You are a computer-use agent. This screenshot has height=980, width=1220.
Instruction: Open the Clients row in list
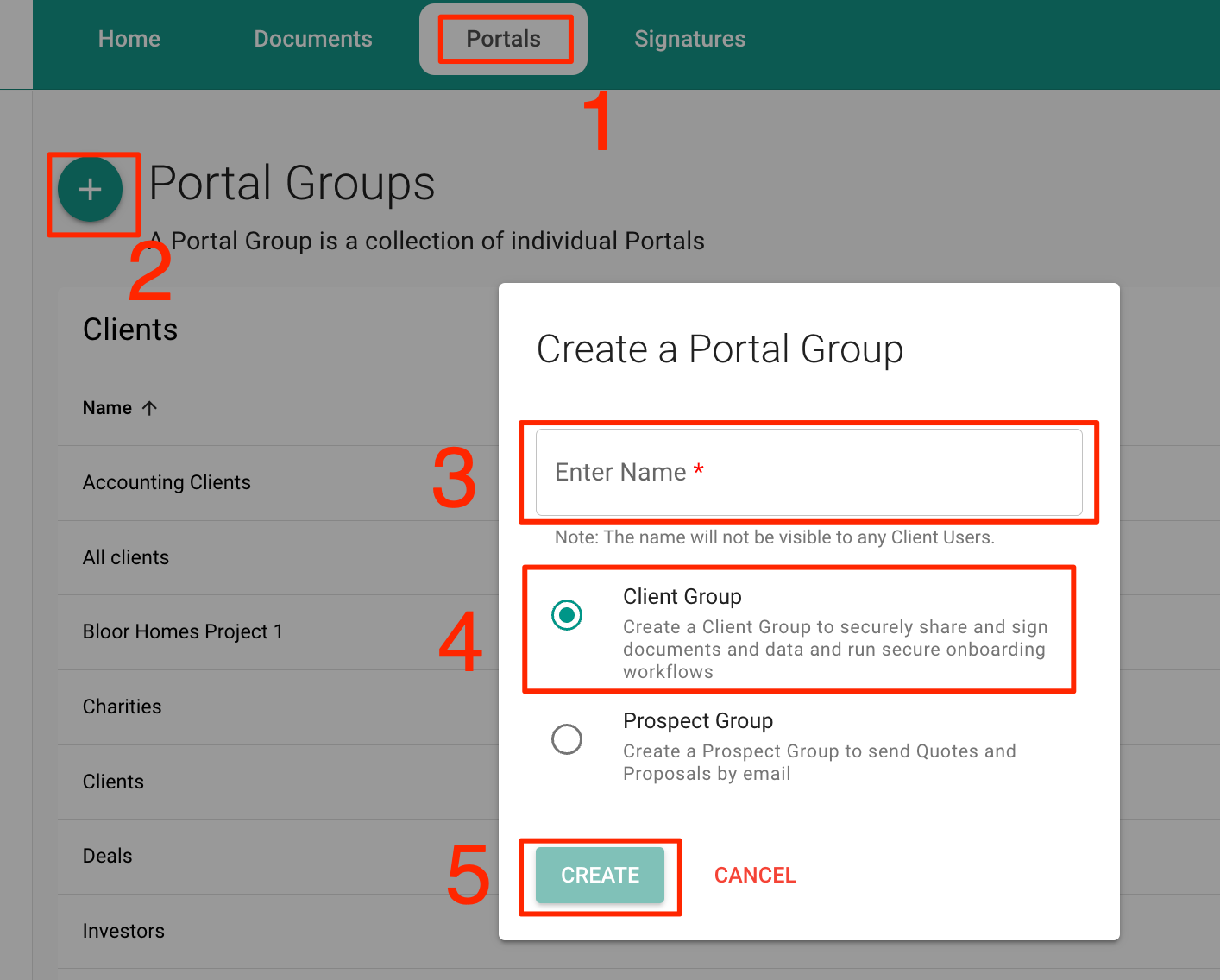[113, 782]
